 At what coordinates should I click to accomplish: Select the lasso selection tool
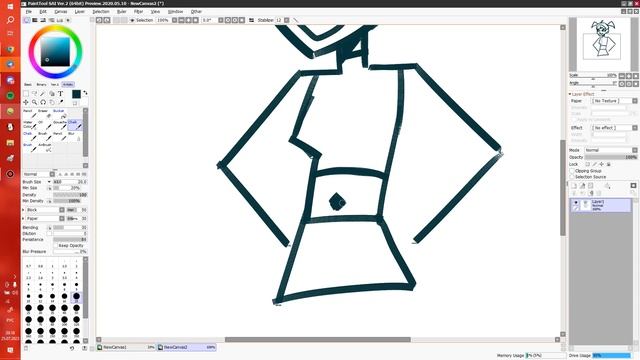pos(34,94)
